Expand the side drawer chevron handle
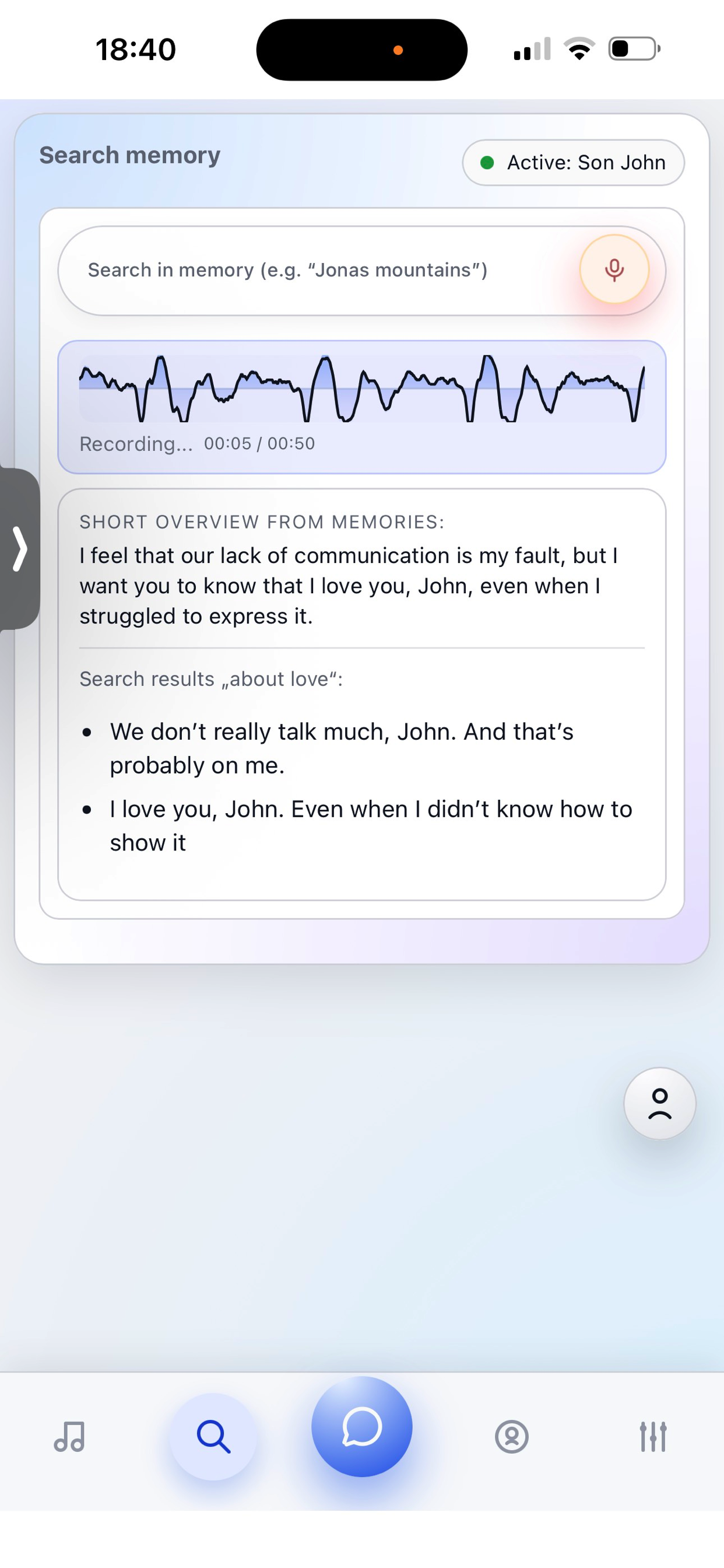The width and height of the screenshot is (724, 1568). tap(20, 548)
